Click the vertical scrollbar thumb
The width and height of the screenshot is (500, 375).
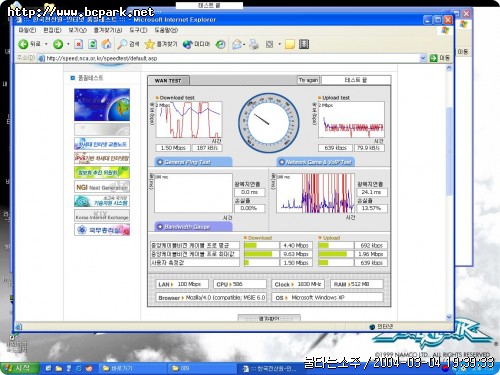pyautogui.click(x=449, y=152)
